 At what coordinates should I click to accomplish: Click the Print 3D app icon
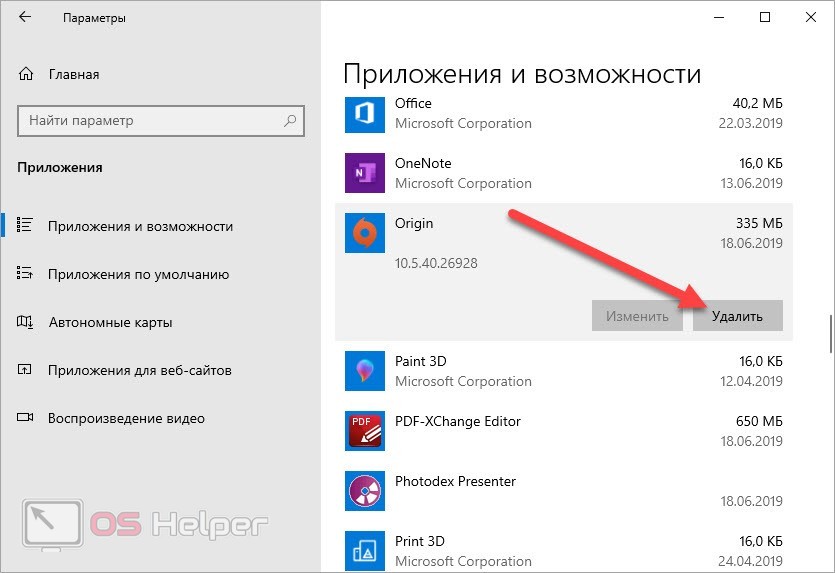(x=365, y=551)
